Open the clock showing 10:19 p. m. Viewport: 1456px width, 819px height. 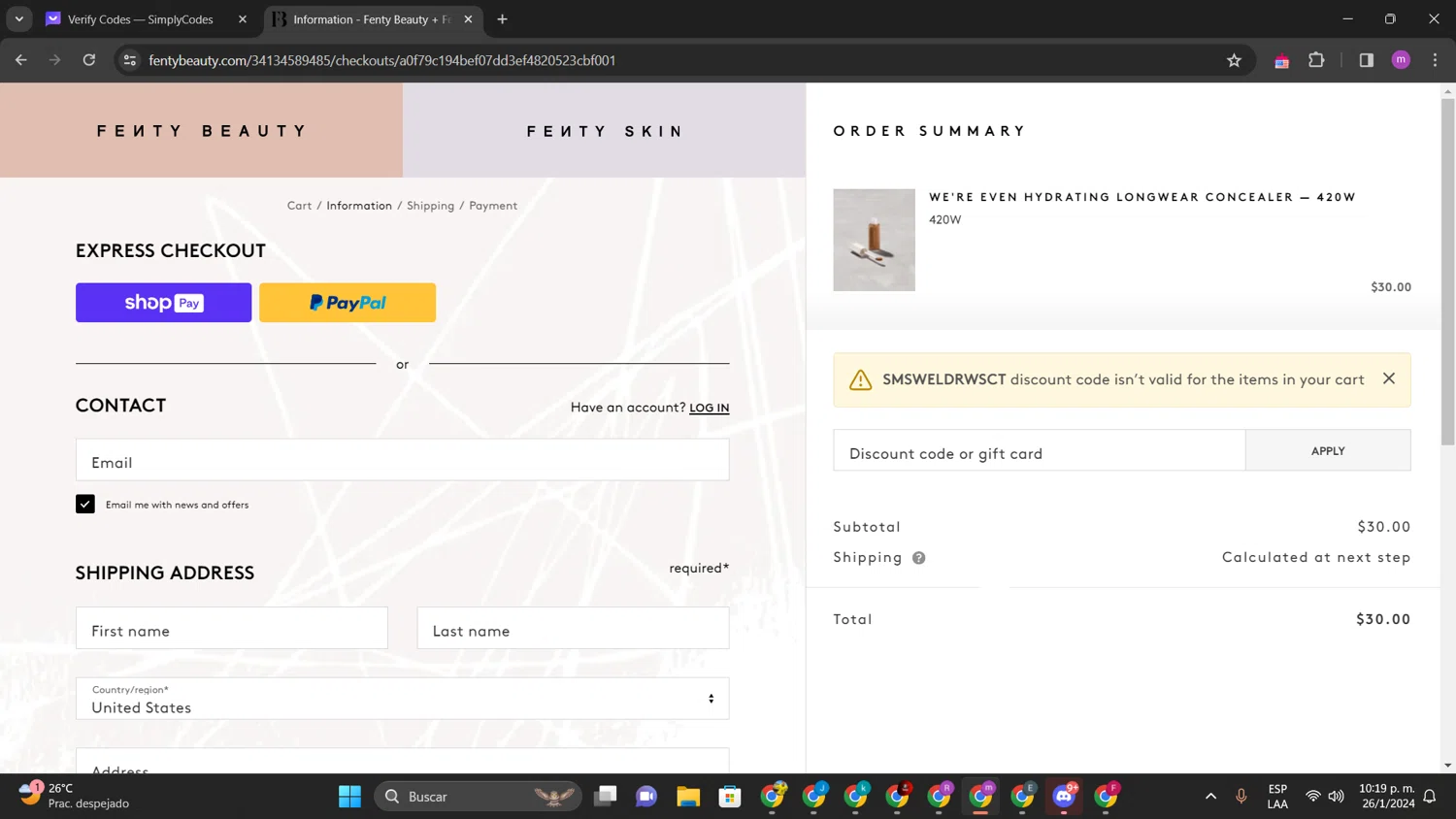click(x=1387, y=796)
